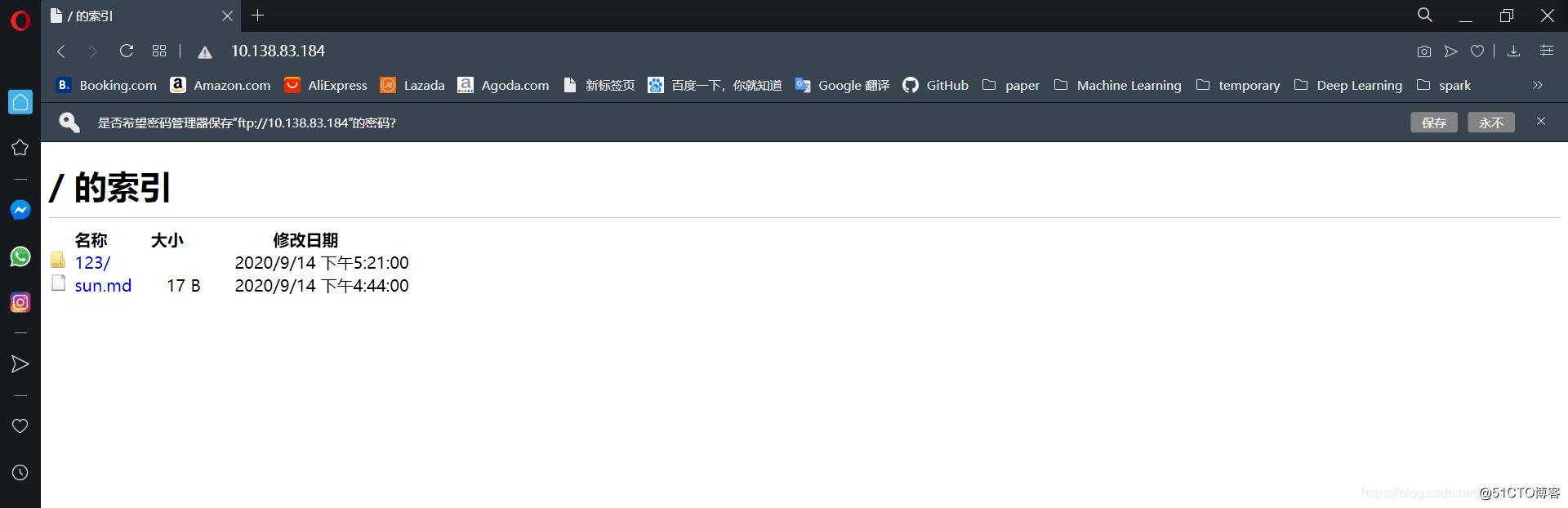Click the not-secure warning triangle icon
The image size is (1568, 508).
click(205, 52)
